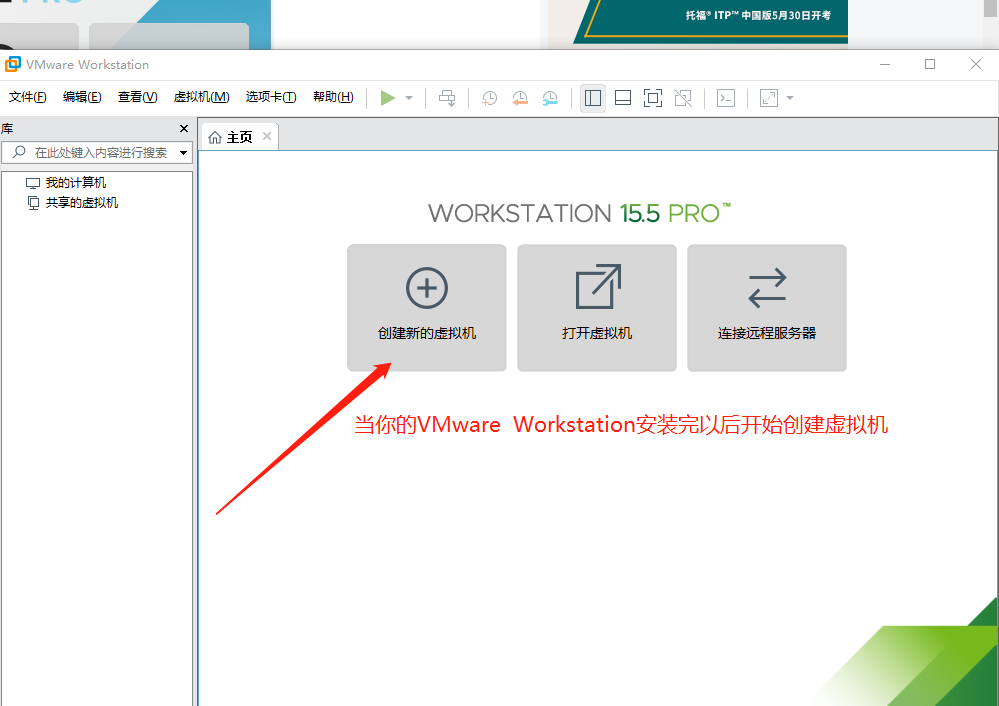Open the Snapshot Manager icon
999x706 pixels.
coord(550,98)
